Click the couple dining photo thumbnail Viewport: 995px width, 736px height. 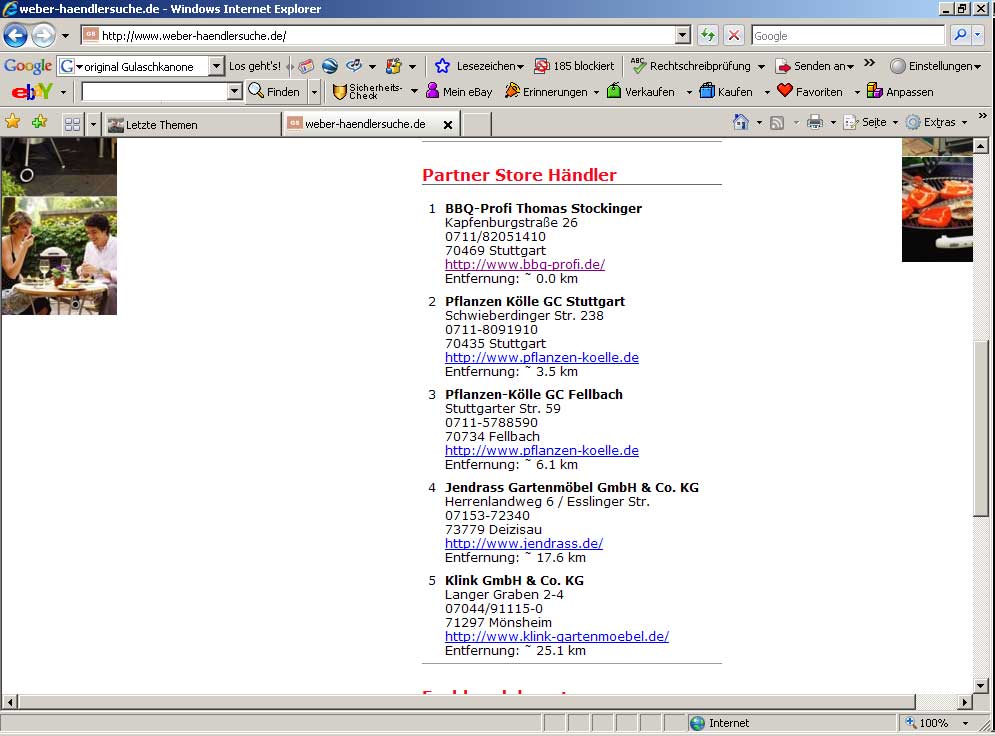tap(59, 256)
